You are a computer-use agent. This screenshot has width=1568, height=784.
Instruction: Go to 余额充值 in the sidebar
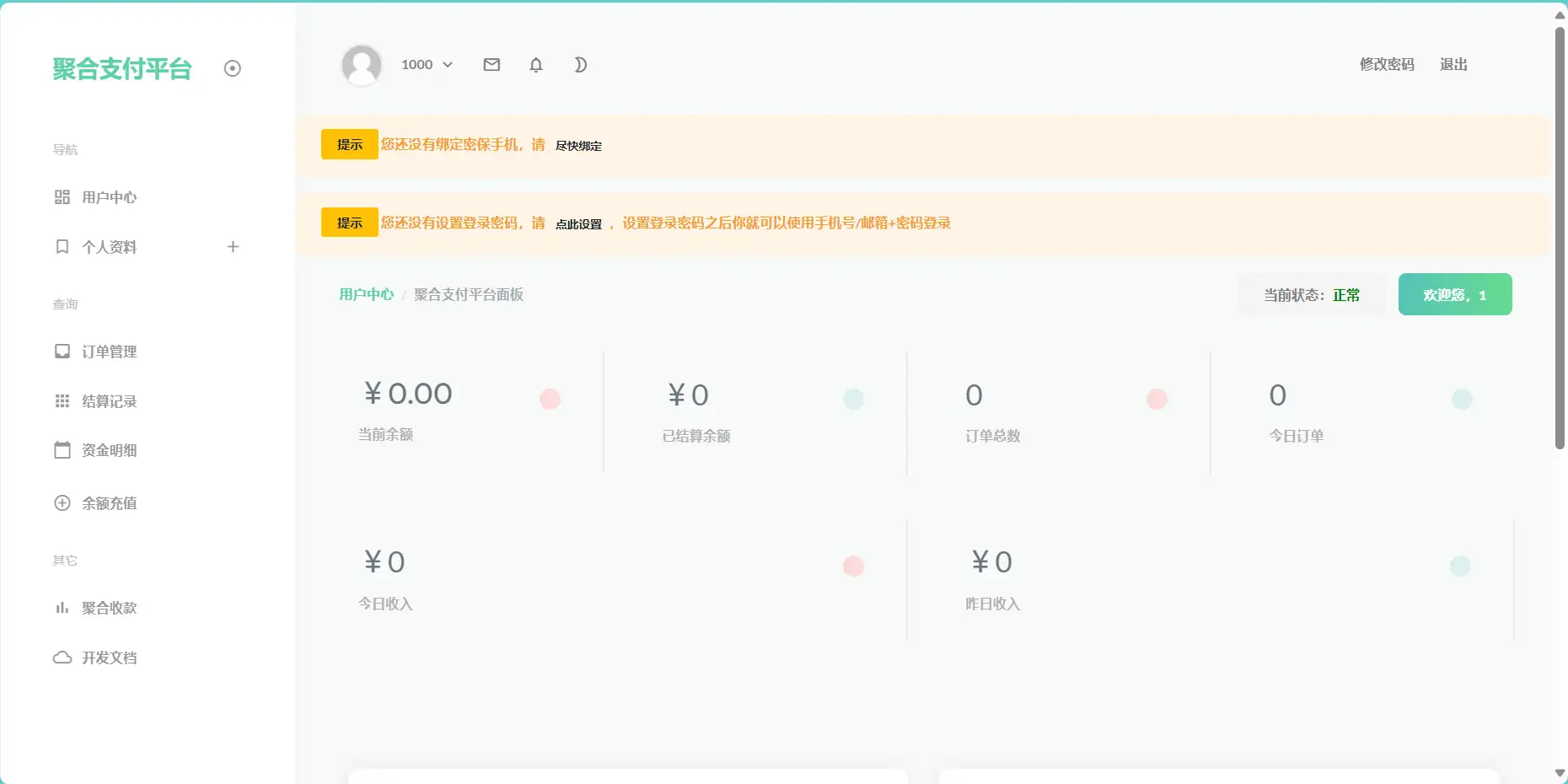109,502
